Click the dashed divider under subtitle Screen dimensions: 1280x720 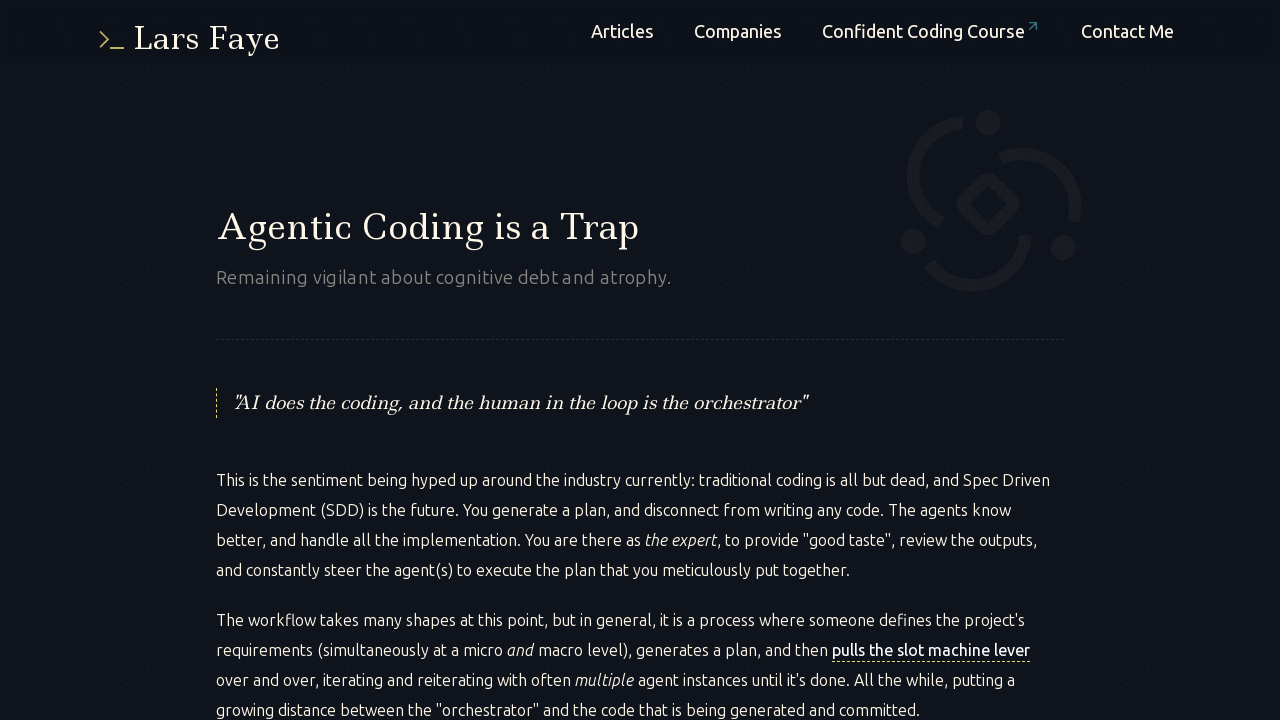(640, 340)
